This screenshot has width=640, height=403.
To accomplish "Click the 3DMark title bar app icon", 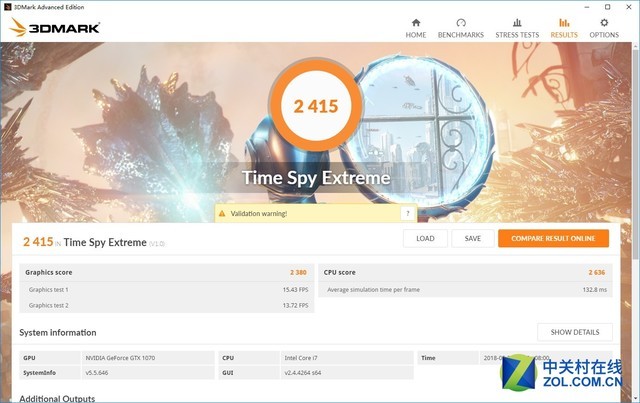I will (x=7, y=7).
